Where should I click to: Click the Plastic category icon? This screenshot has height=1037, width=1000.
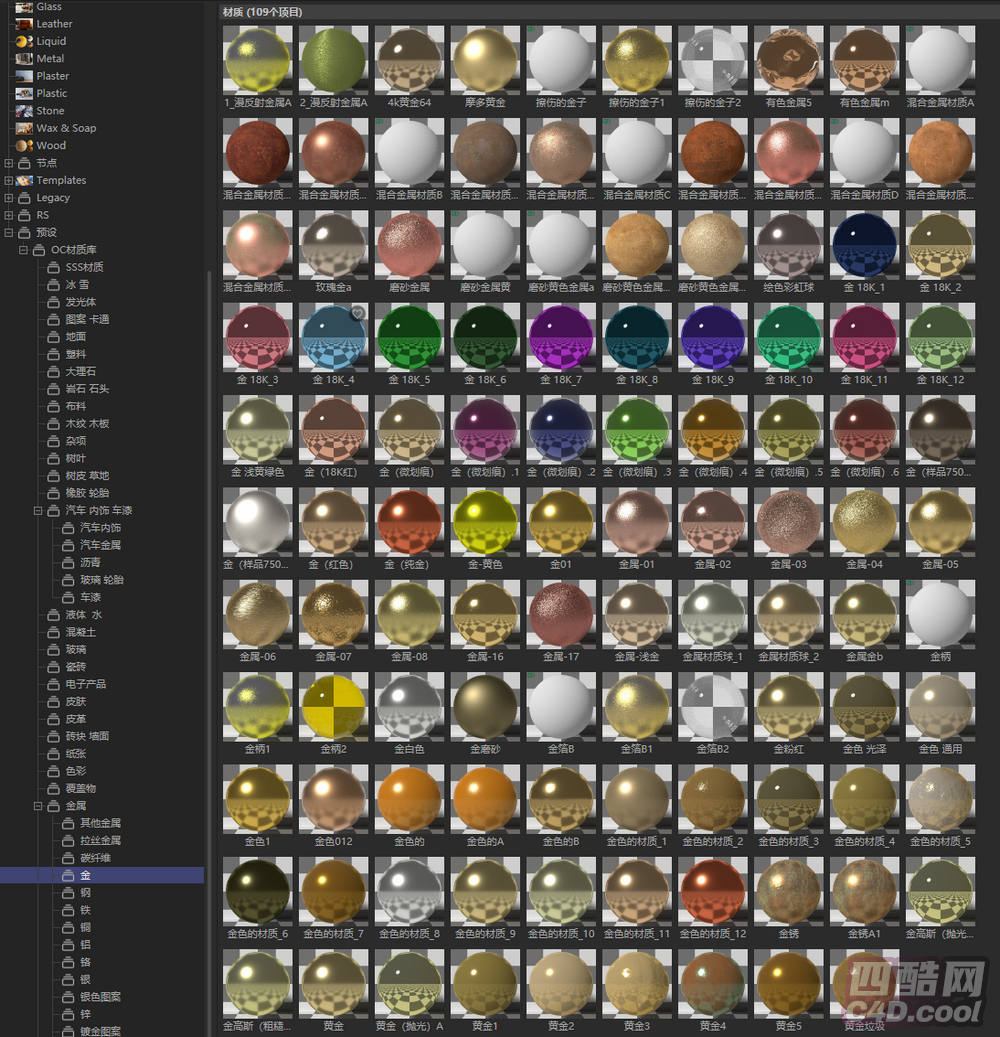pyautogui.click(x=25, y=94)
